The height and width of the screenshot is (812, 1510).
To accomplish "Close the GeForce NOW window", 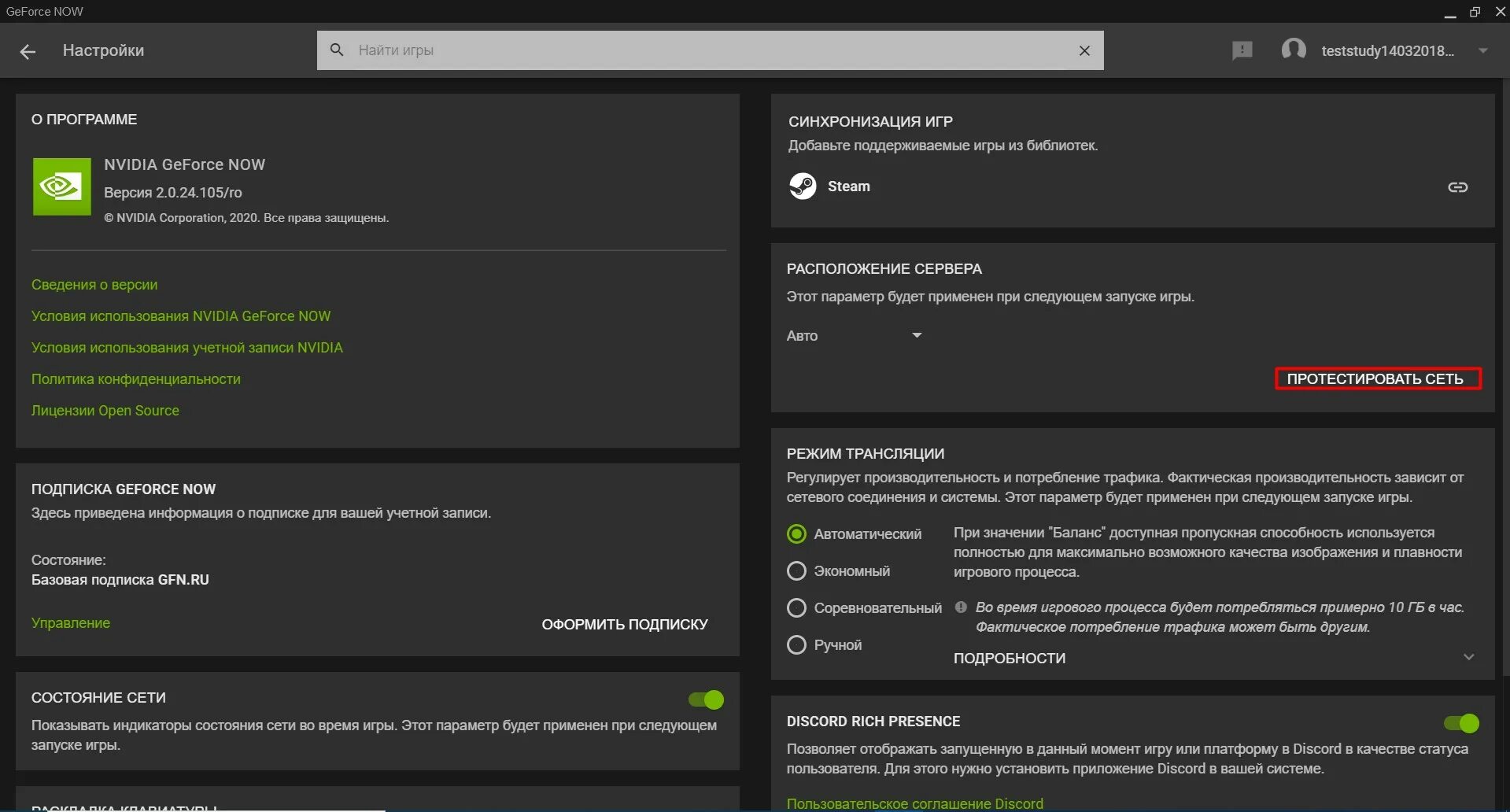I will click(1500, 12).
